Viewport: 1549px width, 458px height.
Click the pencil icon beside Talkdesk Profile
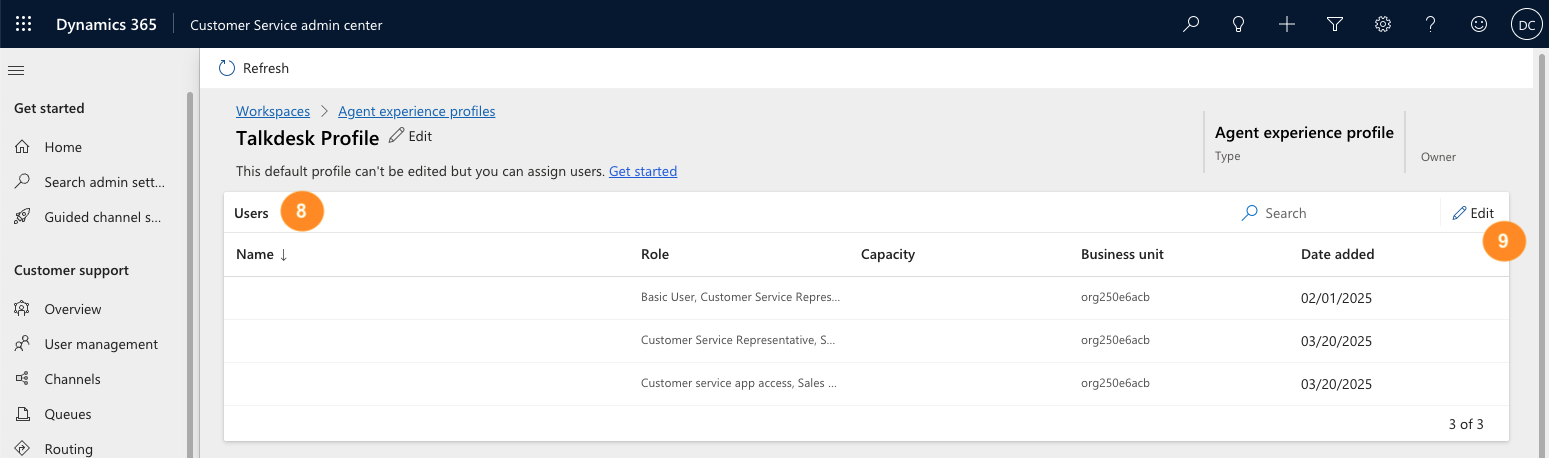396,135
